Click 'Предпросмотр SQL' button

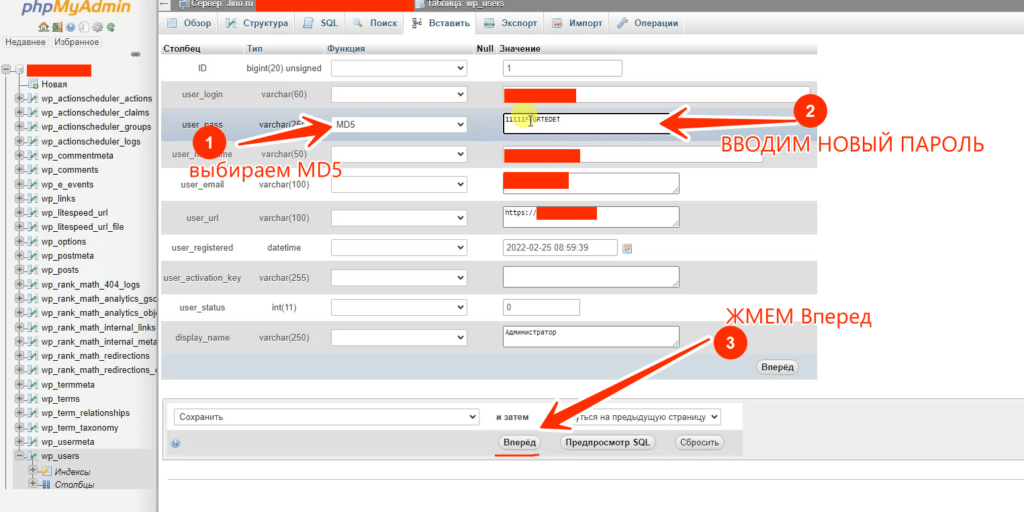(607, 442)
